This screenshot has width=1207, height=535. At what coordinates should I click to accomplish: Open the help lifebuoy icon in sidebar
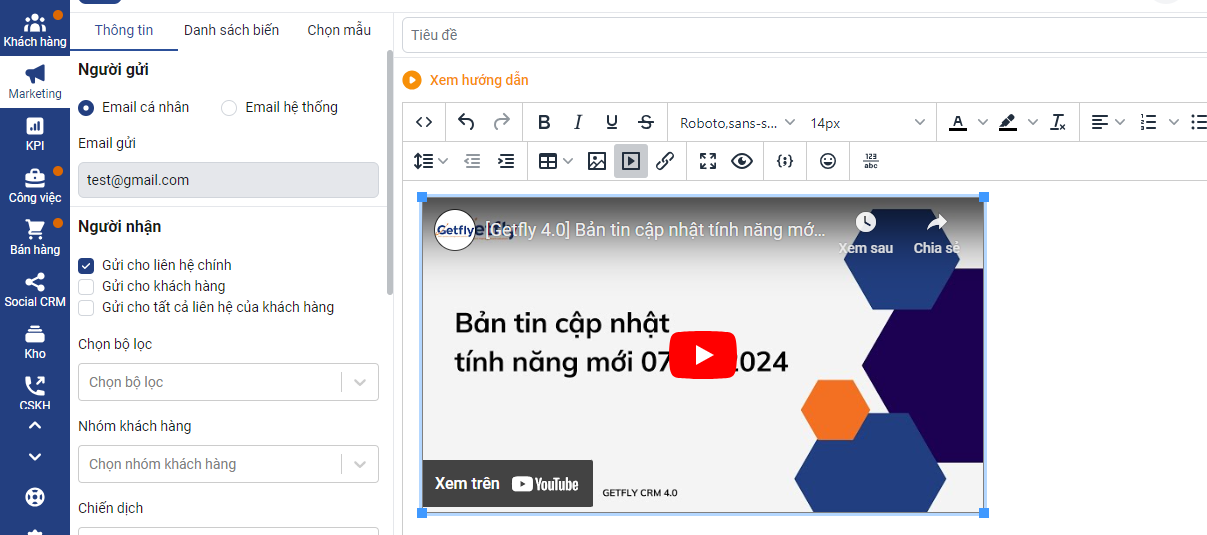pyautogui.click(x=35, y=497)
